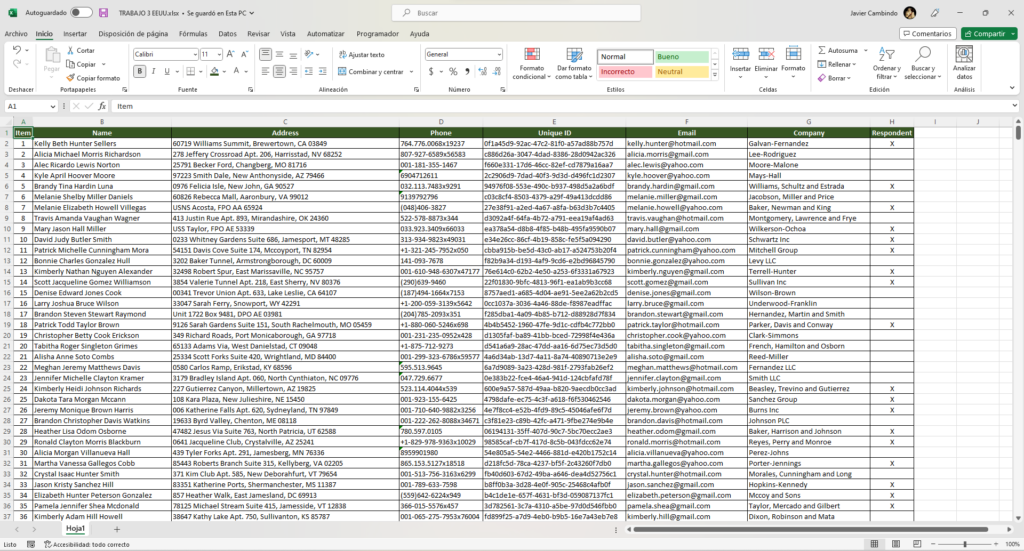Decrease decimal places

(x=497, y=71)
